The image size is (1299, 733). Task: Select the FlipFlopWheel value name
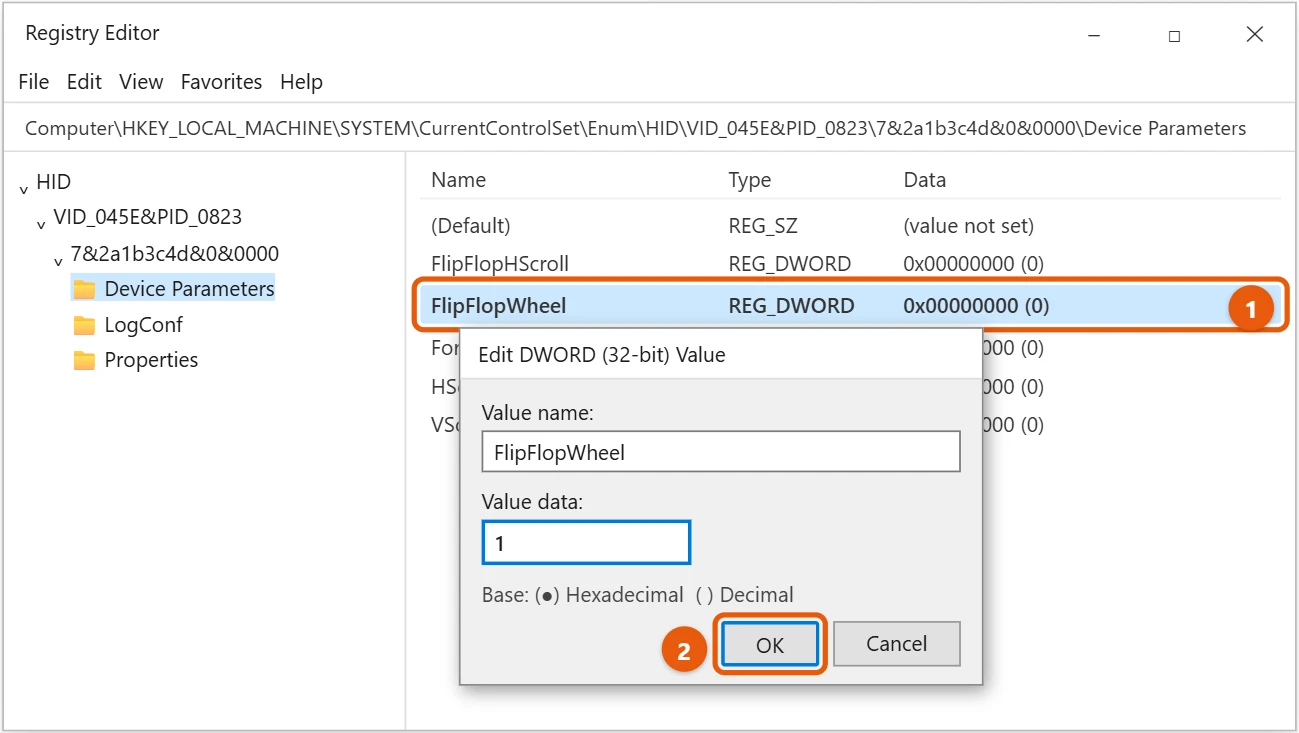pyautogui.click(x=498, y=306)
